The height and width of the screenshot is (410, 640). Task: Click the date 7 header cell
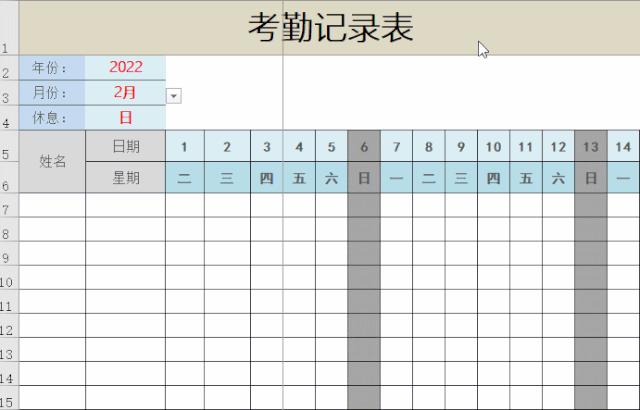(x=396, y=146)
